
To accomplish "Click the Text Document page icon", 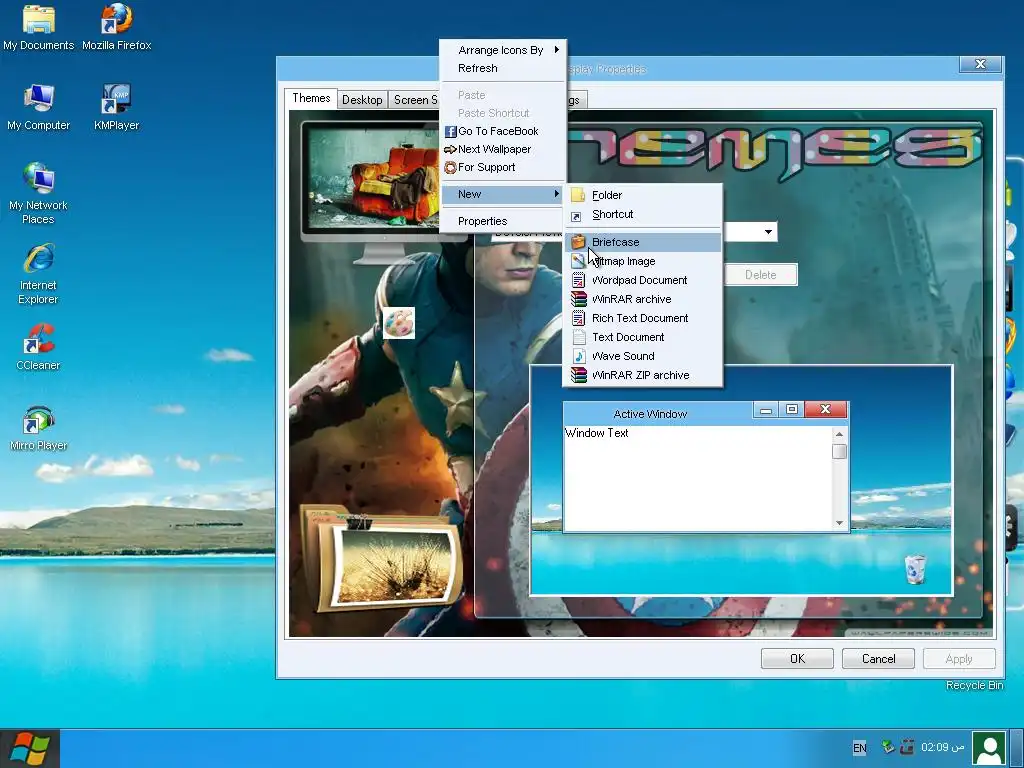I will point(579,337).
